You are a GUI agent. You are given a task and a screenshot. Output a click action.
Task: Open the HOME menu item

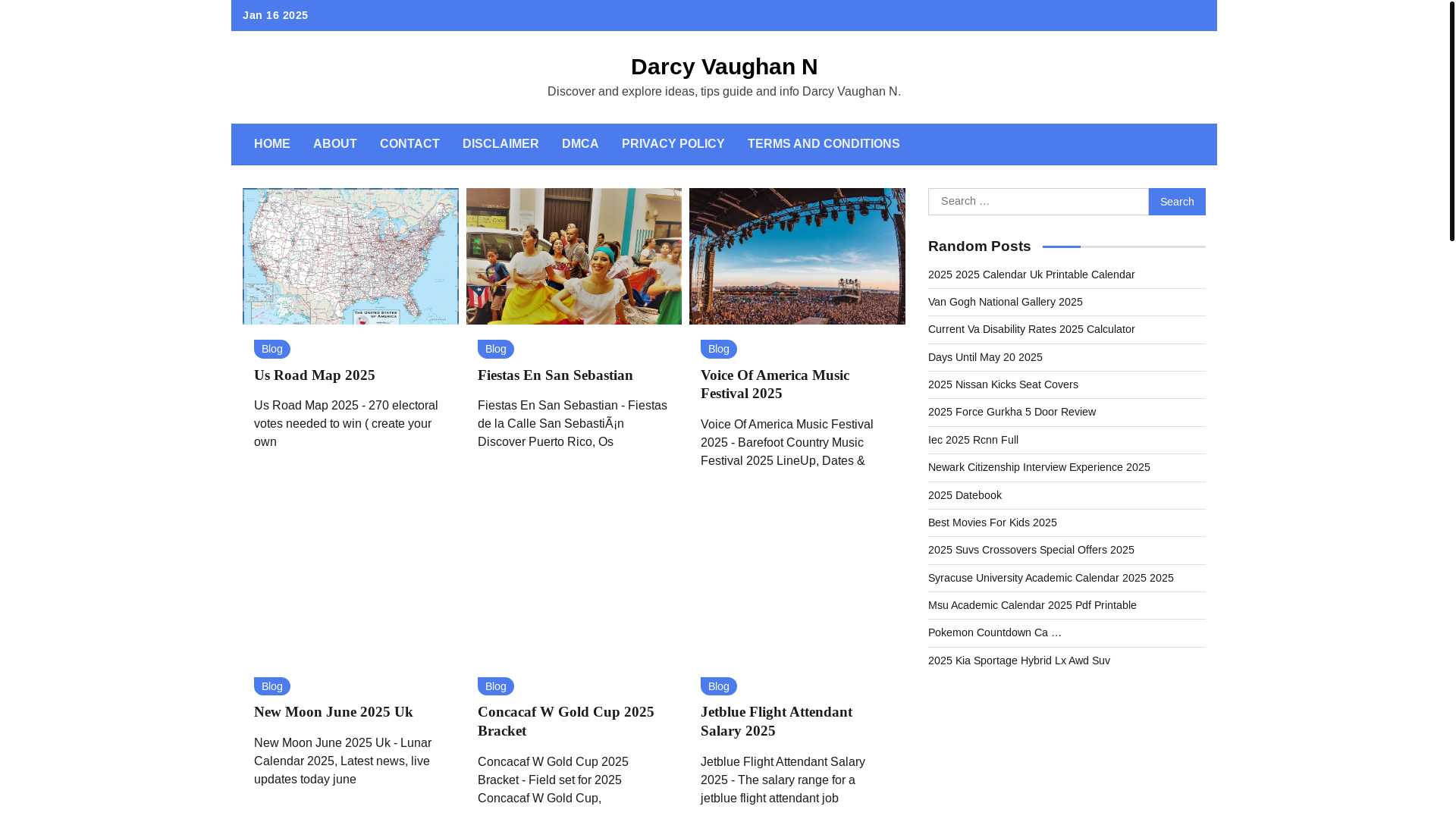point(271,144)
